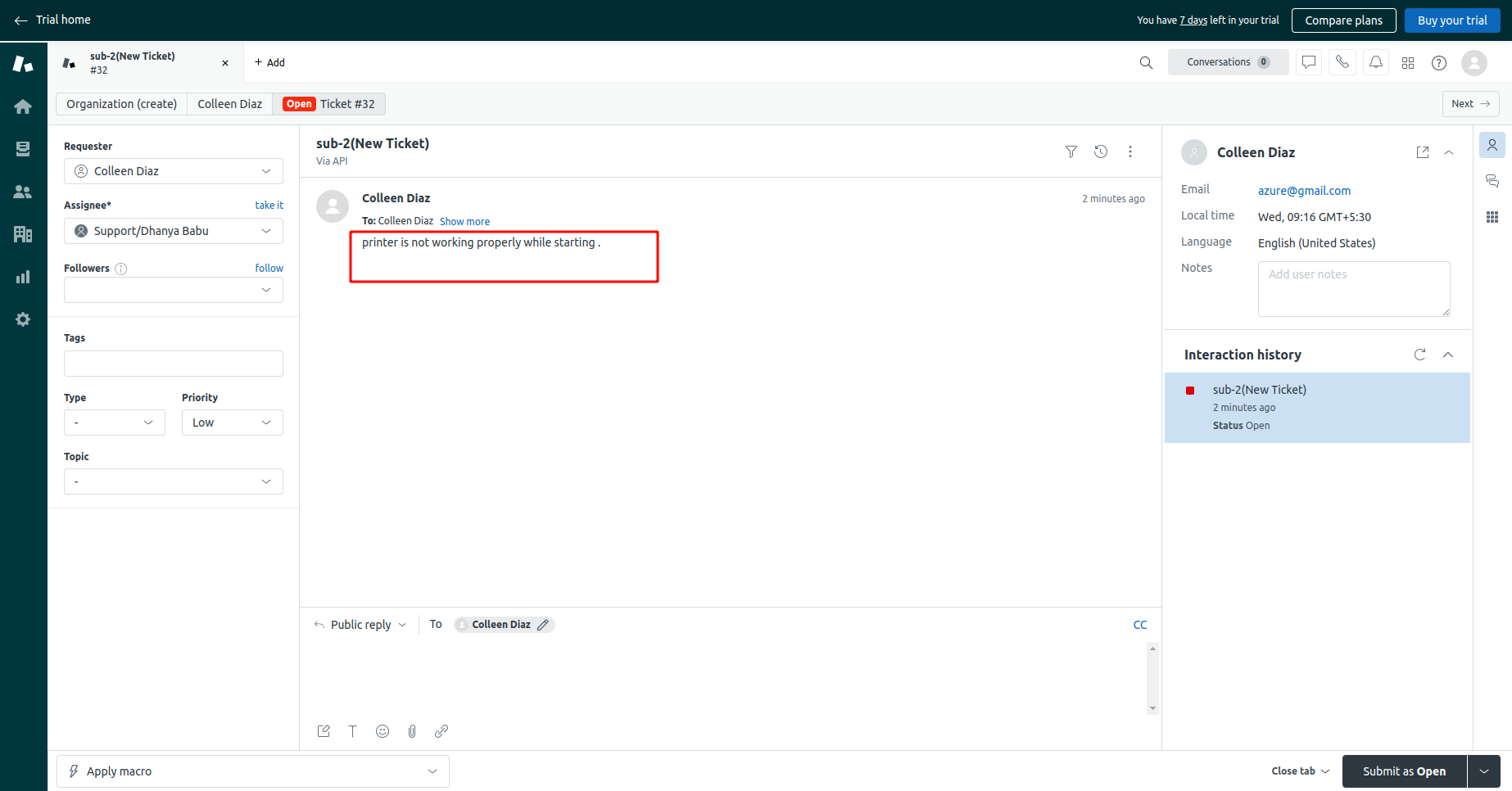Screen dimensions: 1512x791
Task: Open the chat bubble icon in top bar
Action: (x=1309, y=62)
